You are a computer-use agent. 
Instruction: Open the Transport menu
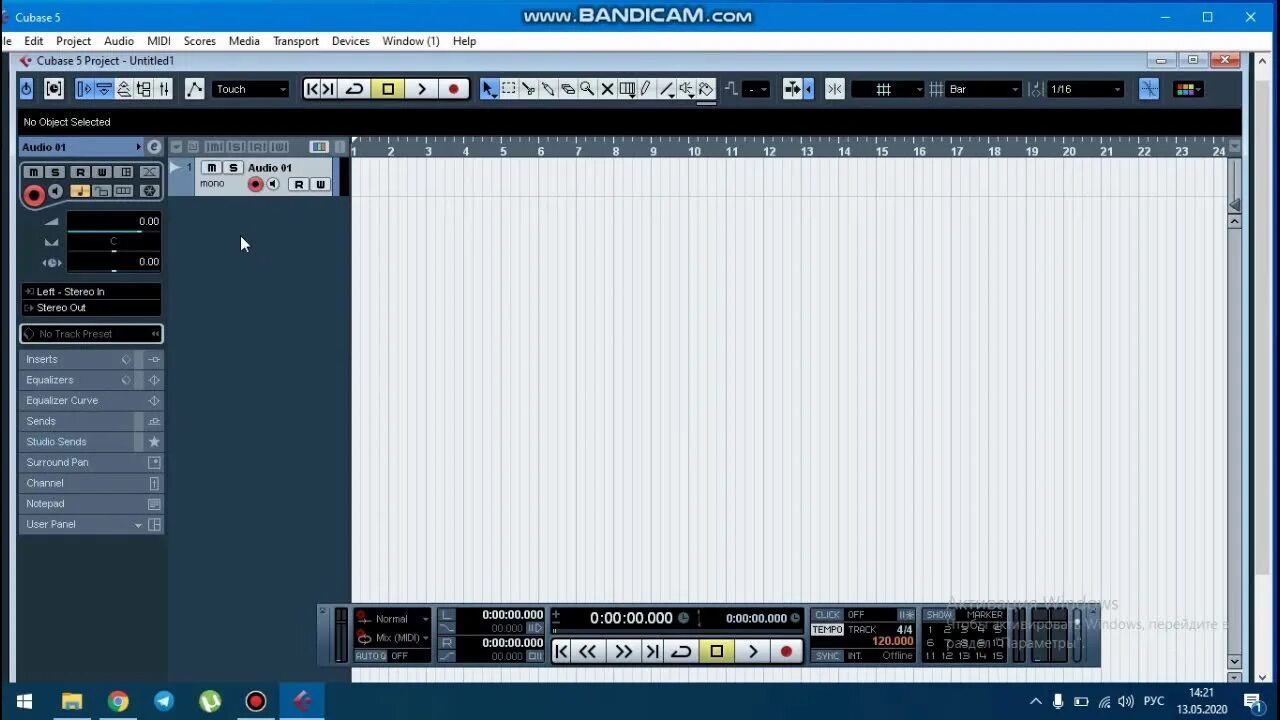(296, 41)
